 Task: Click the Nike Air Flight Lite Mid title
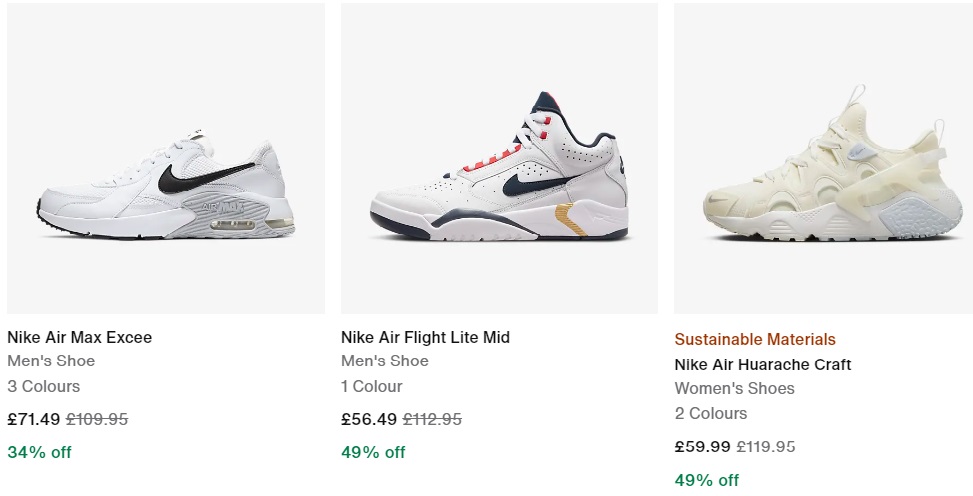pos(425,337)
